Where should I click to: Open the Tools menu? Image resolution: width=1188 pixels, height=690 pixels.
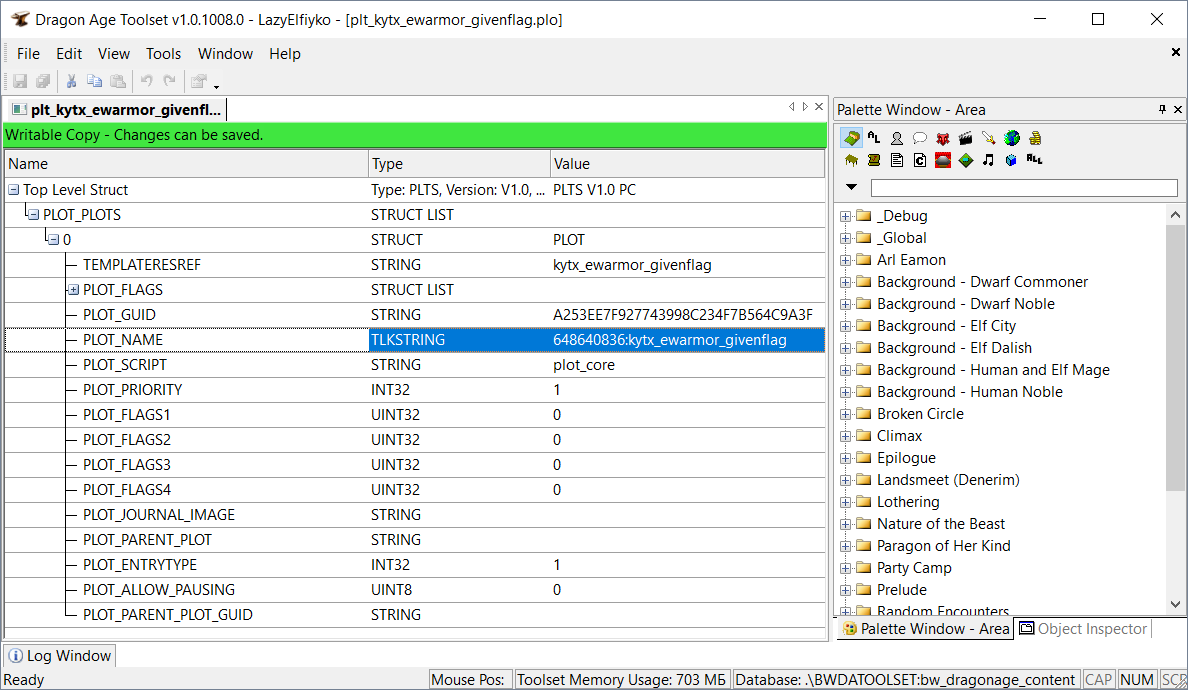tap(163, 54)
